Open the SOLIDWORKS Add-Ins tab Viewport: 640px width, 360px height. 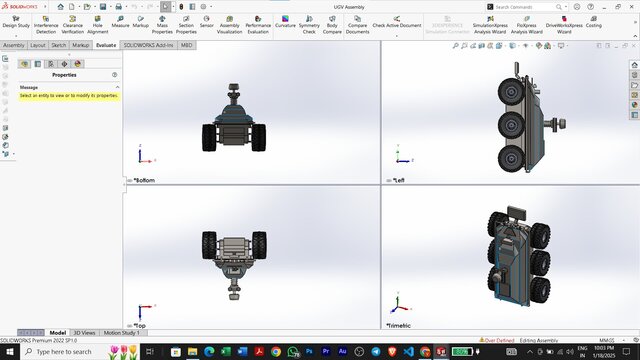pos(148,45)
